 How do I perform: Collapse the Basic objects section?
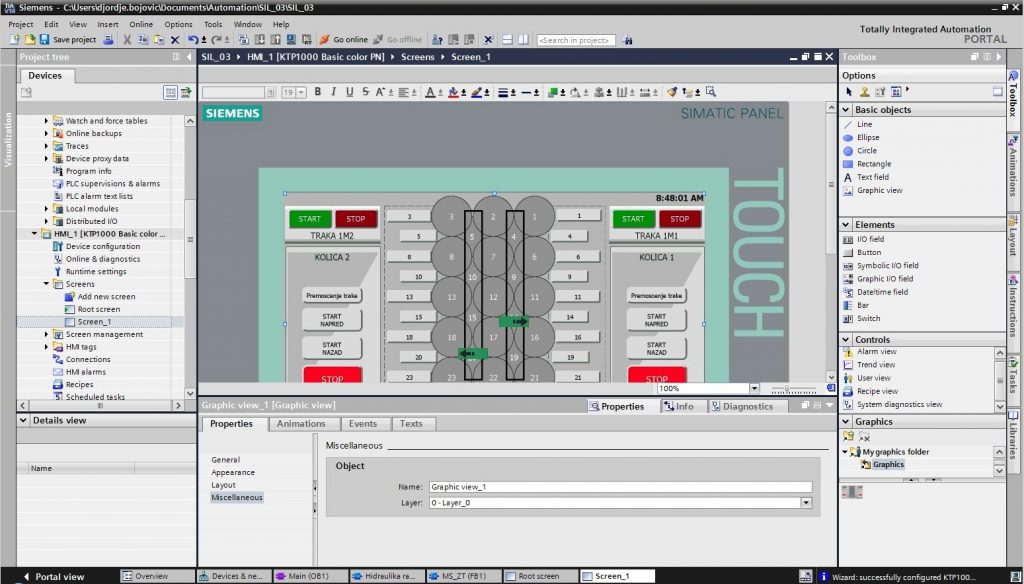[845, 110]
